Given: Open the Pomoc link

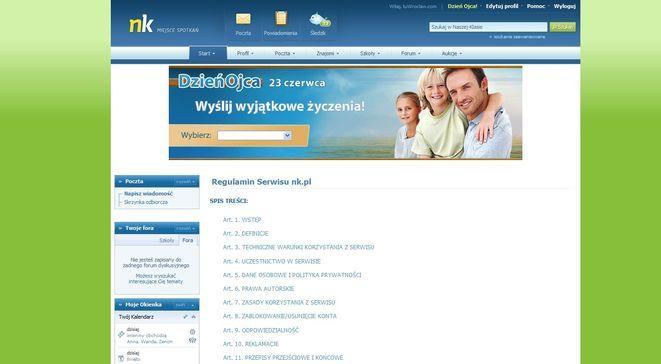Looking at the screenshot, I should (x=536, y=6).
